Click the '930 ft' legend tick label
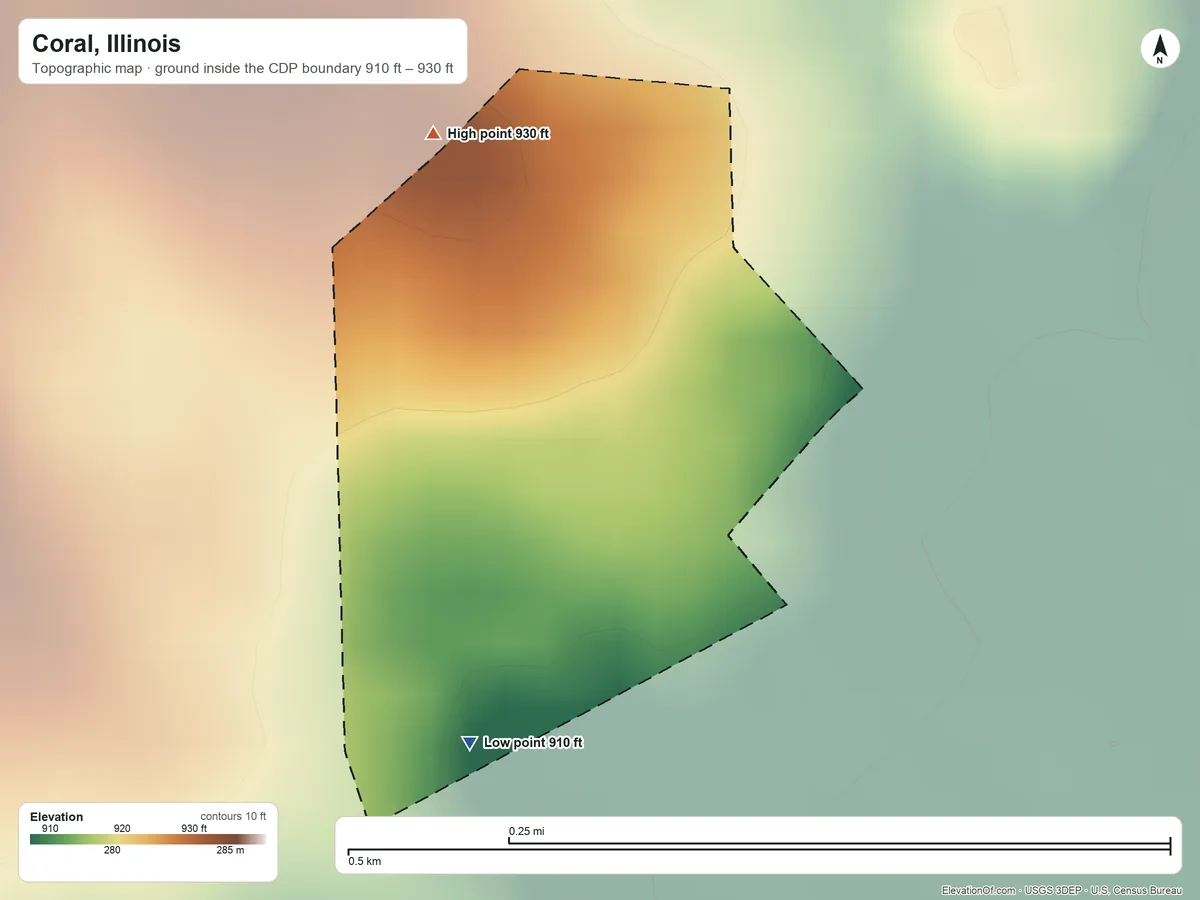 click(194, 828)
